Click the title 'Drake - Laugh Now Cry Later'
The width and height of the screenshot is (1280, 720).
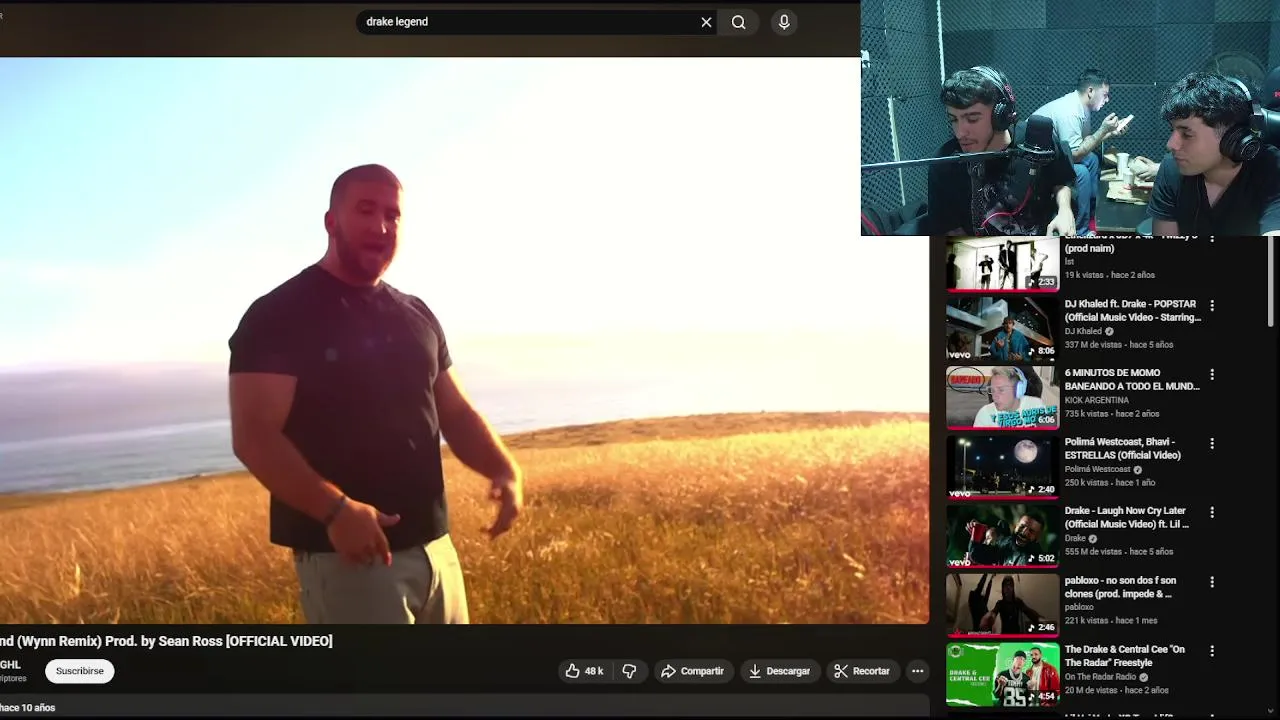tap(1127, 517)
